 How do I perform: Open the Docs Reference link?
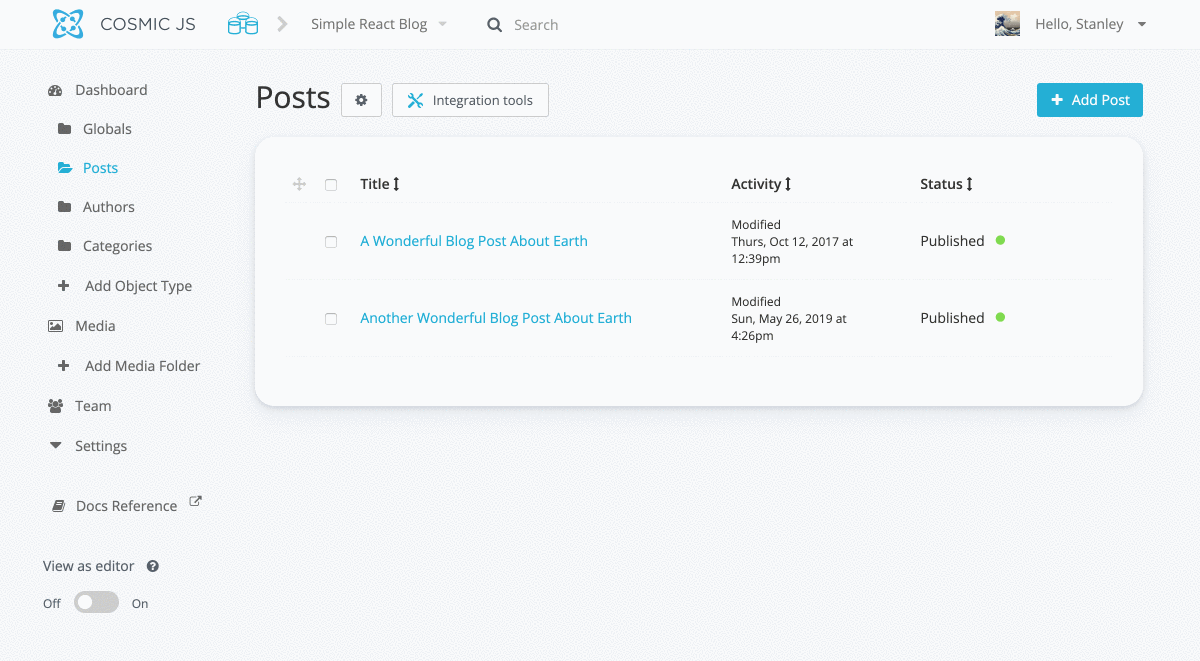pyautogui.click(x=127, y=506)
